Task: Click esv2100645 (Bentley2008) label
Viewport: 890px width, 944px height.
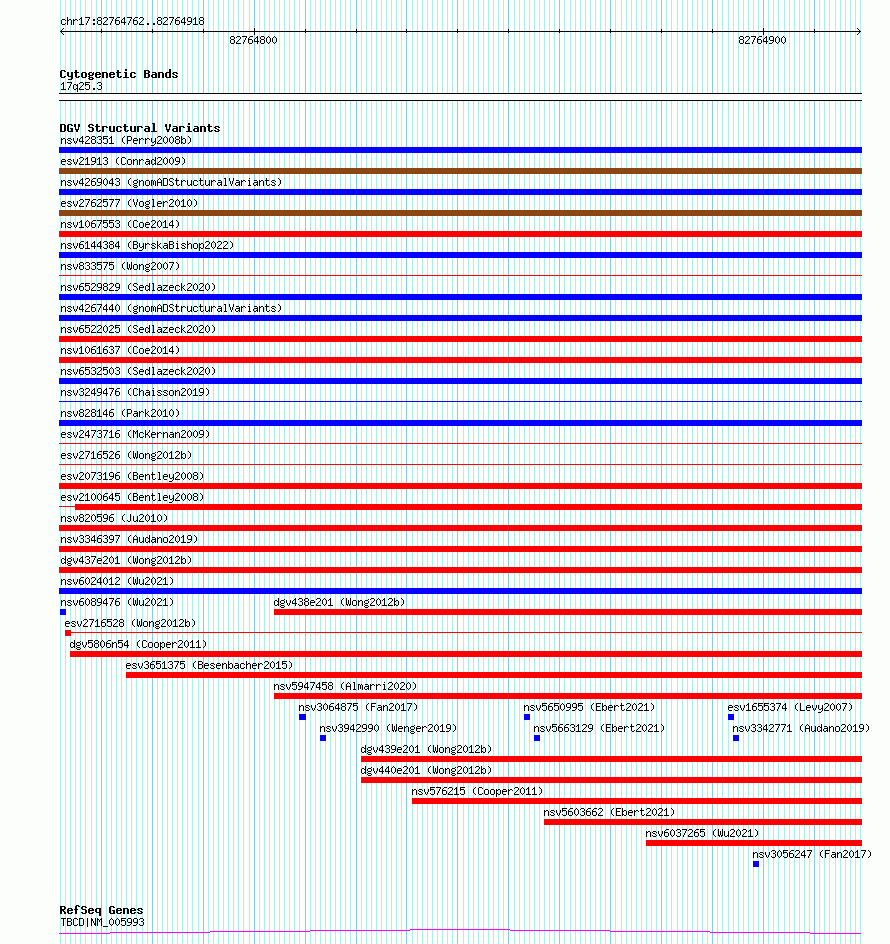Action: tap(132, 497)
